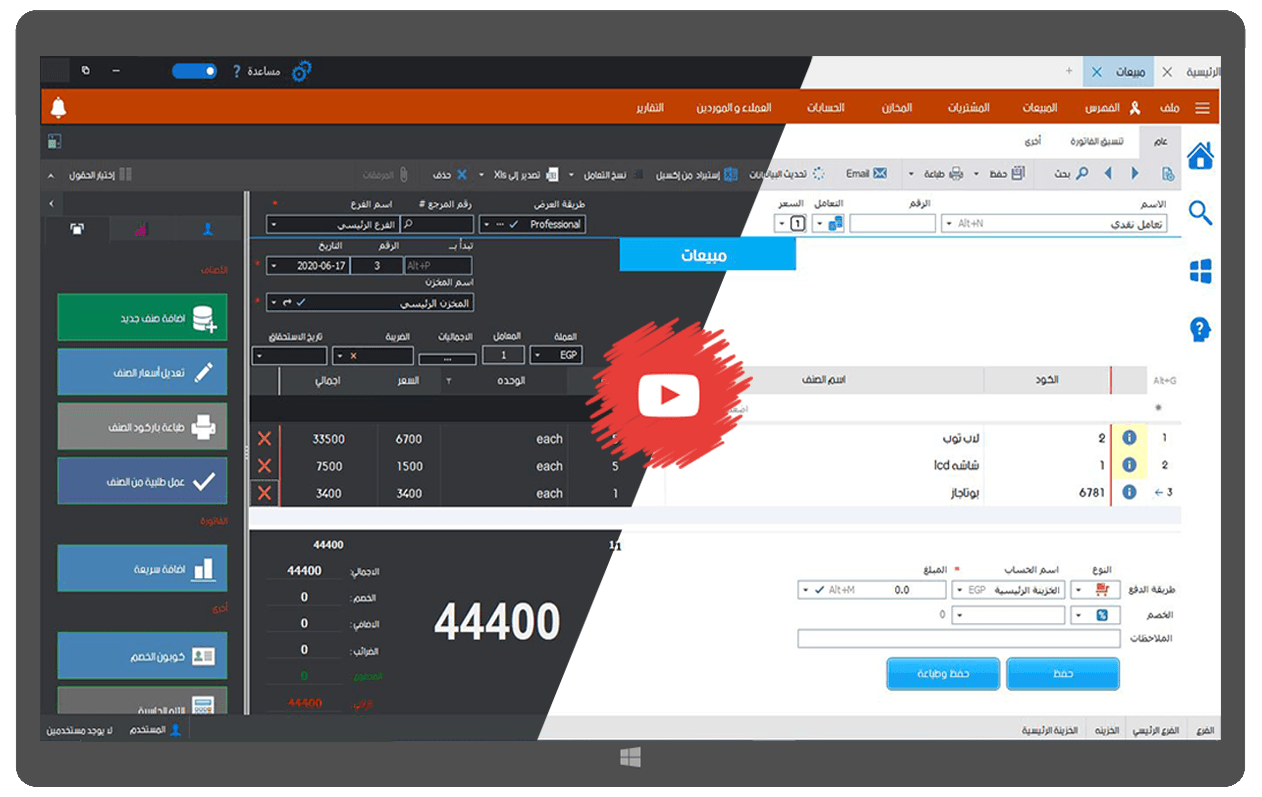Click the blue settings gears icon

click(x=302, y=71)
